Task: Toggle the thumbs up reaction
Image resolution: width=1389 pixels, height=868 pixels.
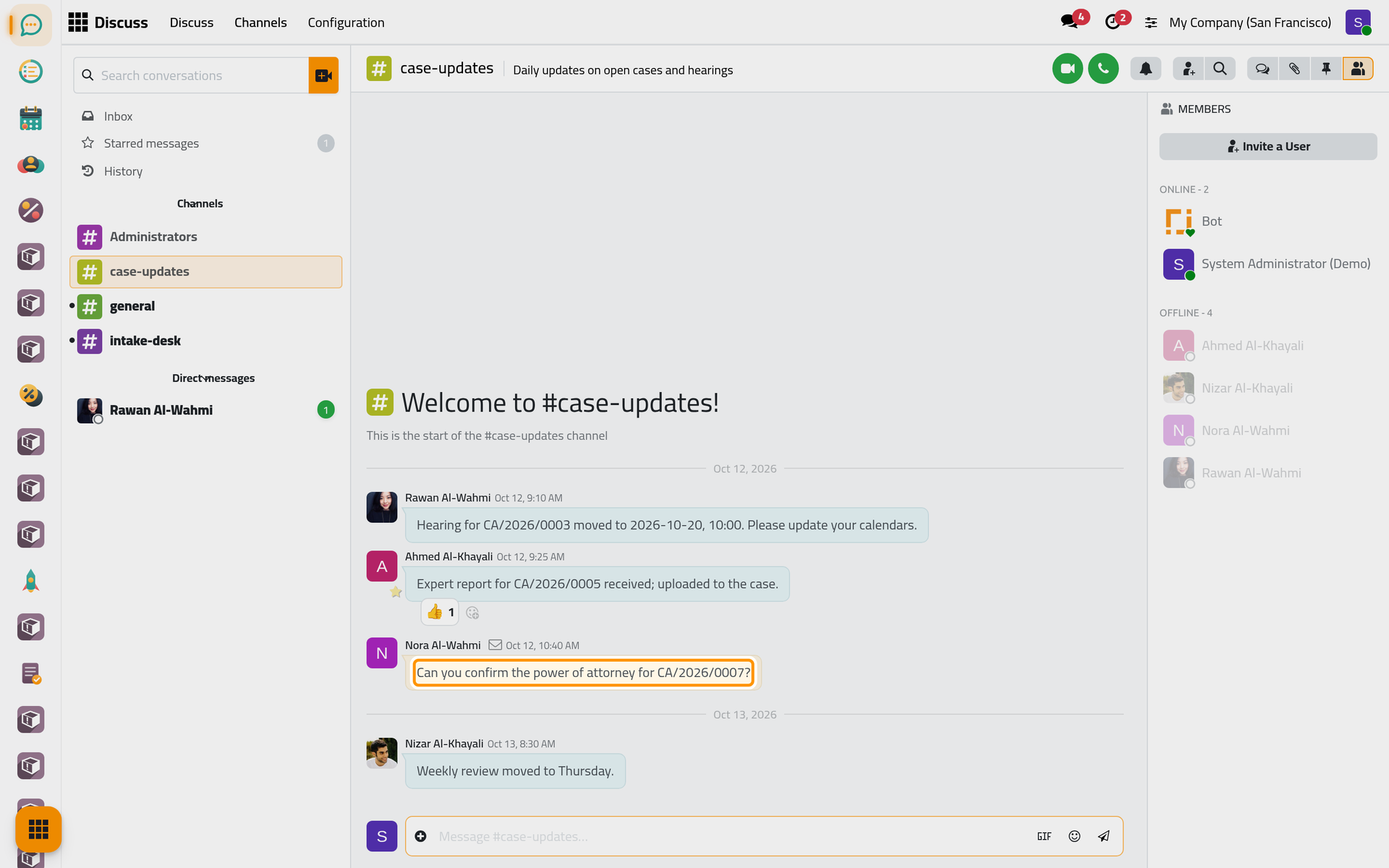Action: (x=440, y=613)
